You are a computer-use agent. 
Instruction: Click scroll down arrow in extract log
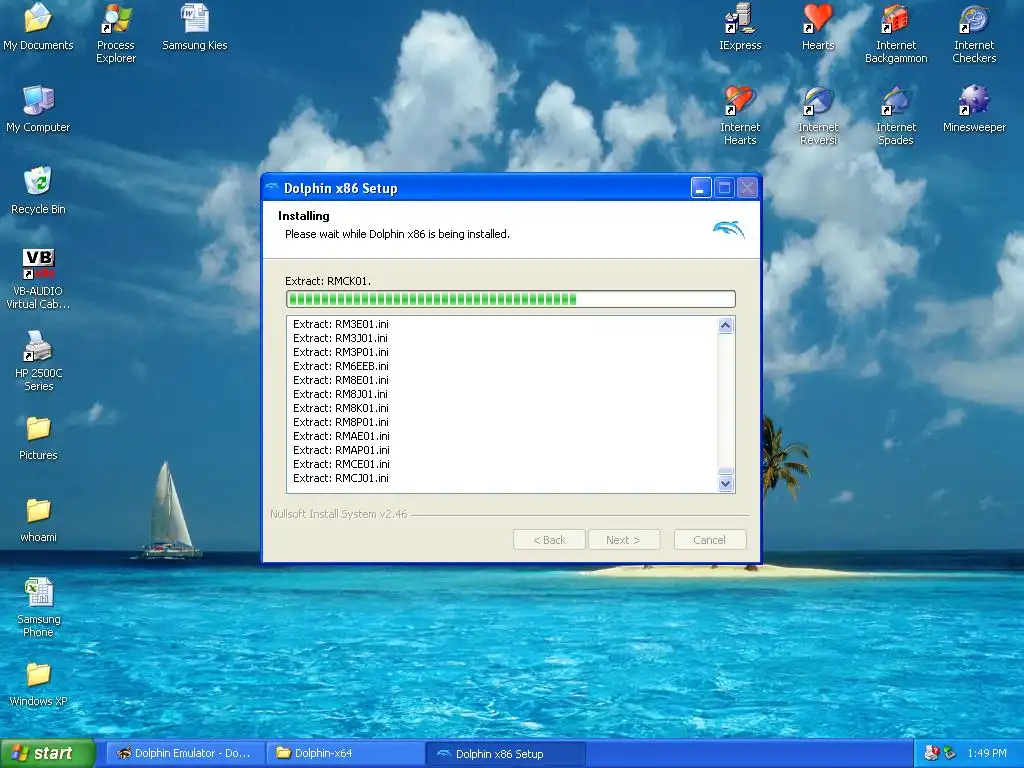726,484
